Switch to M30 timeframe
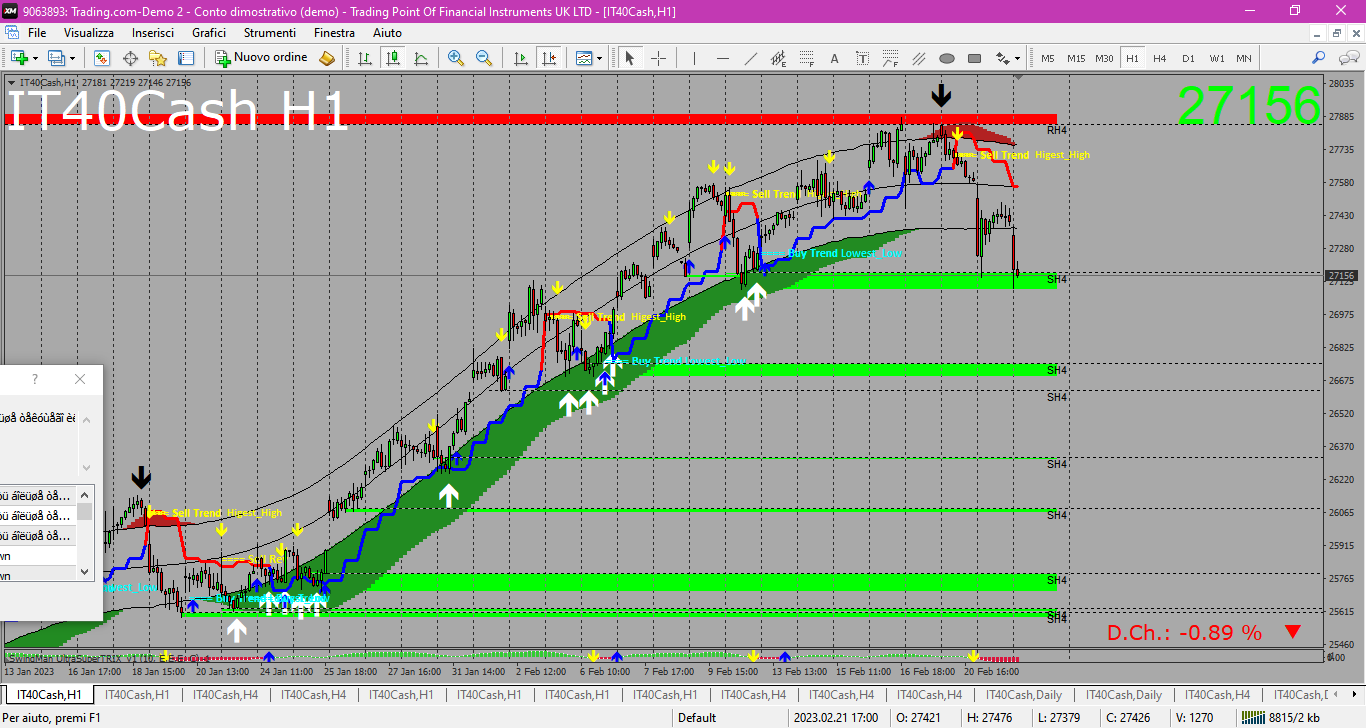 coord(1104,58)
